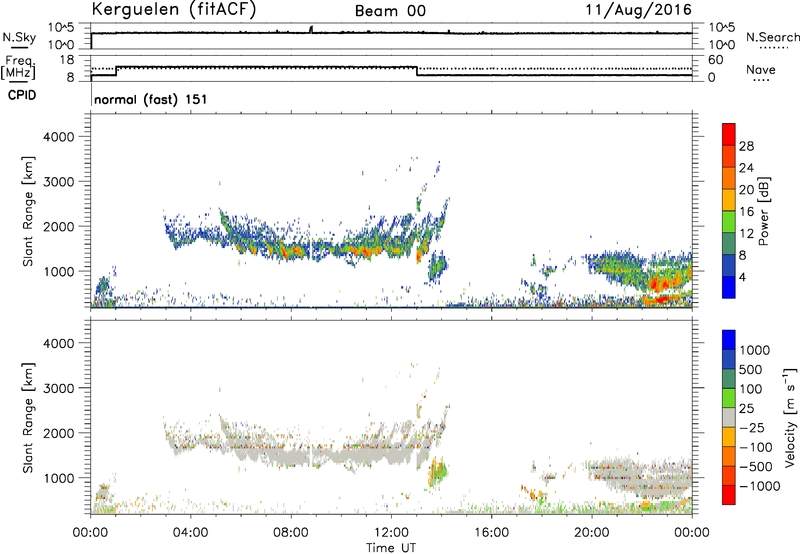Click the 'Time UT' x-axis label
The width and height of the screenshot is (800, 554).
coord(391,548)
